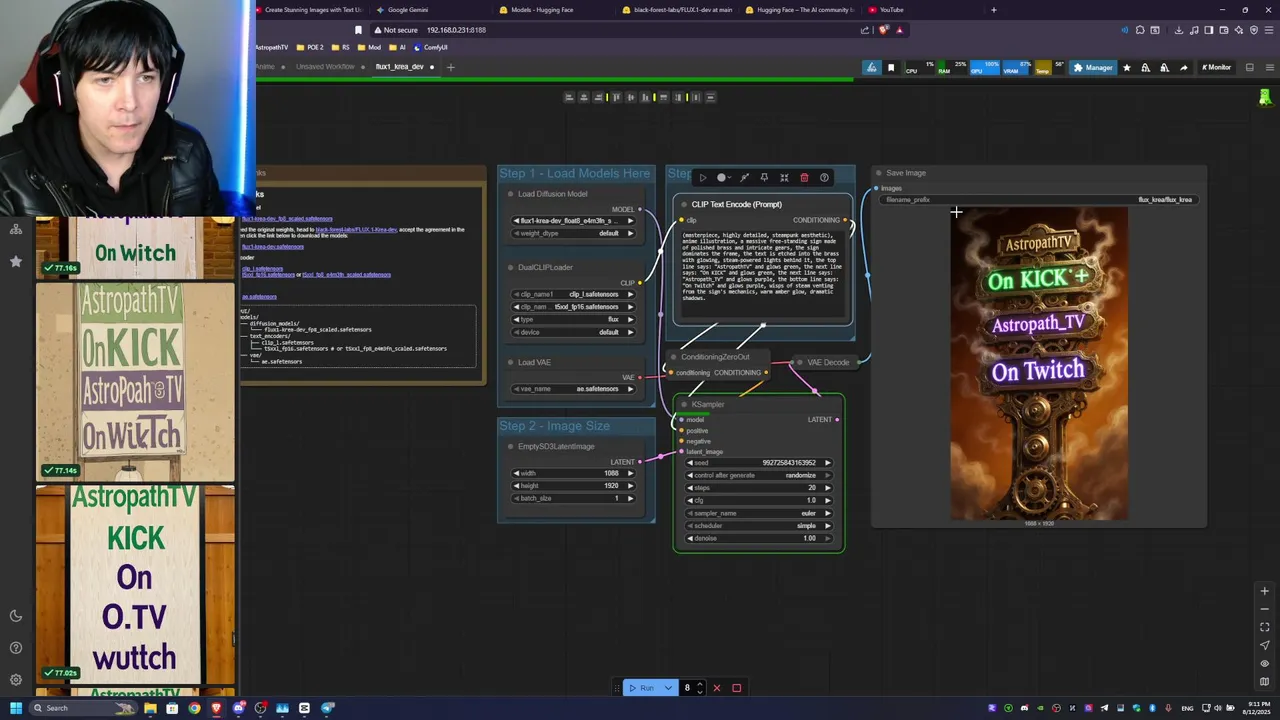The width and height of the screenshot is (1280, 720).
Task: Change vae_name ae.safetensors selector
Action: click(574, 389)
